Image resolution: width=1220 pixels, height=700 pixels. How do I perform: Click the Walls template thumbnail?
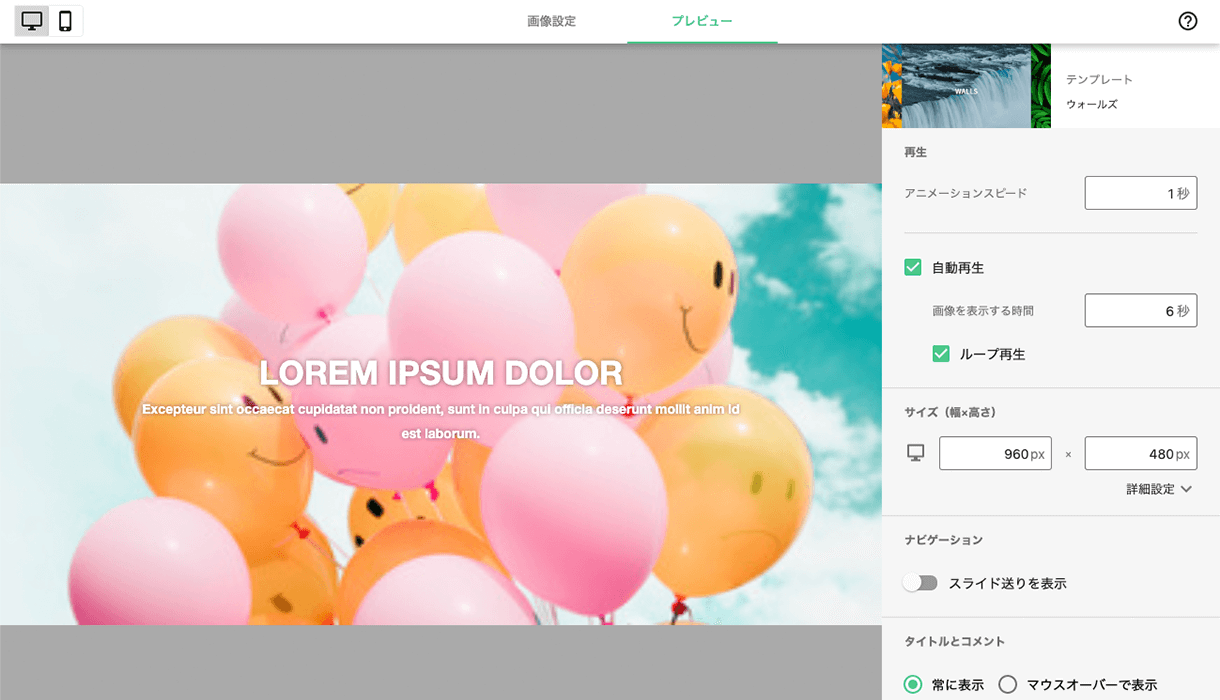coord(966,86)
